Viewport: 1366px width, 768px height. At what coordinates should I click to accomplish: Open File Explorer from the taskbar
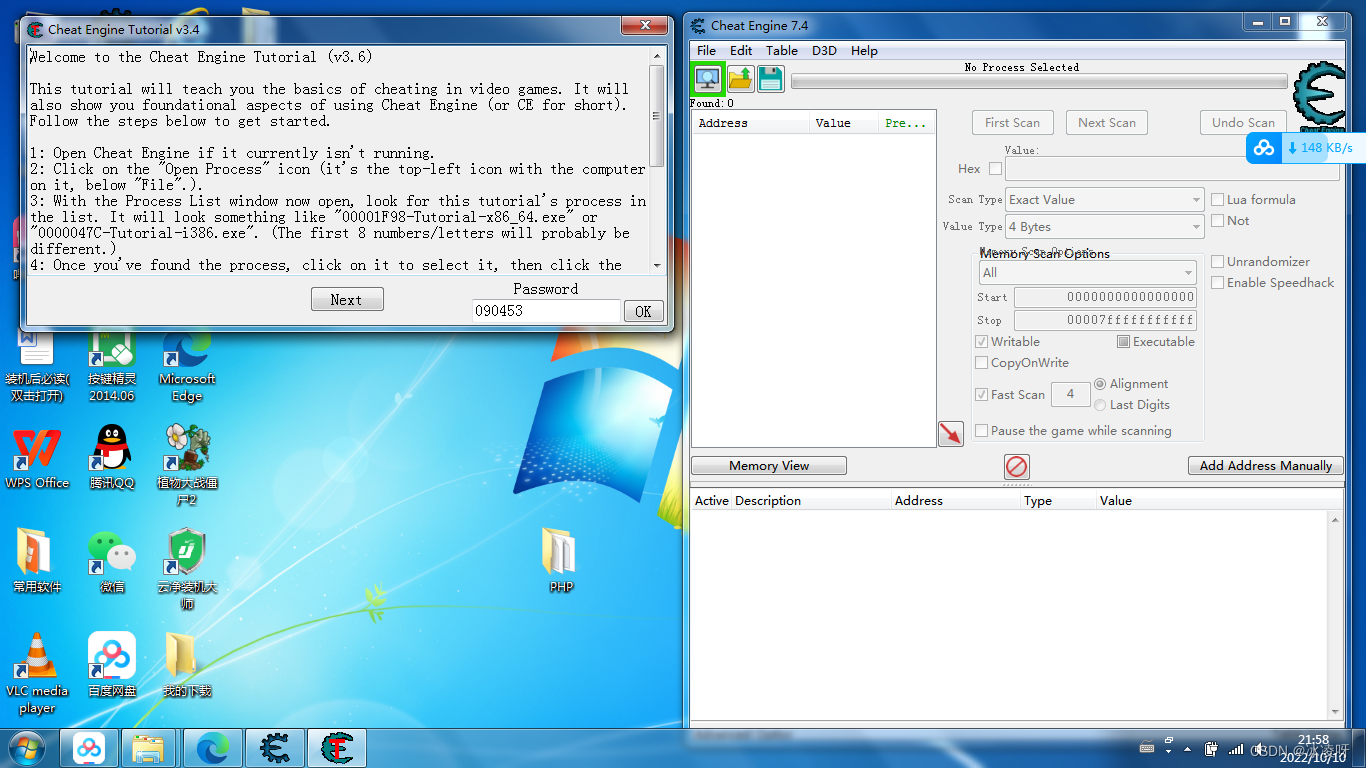pos(149,748)
